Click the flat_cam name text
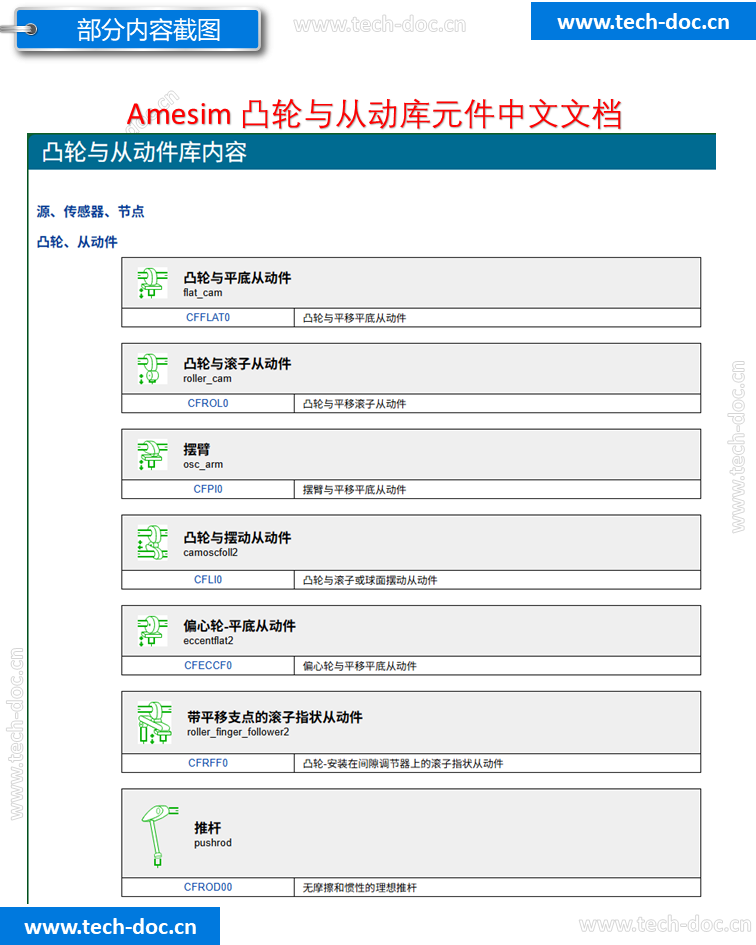The image size is (756, 945). tap(203, 293)
